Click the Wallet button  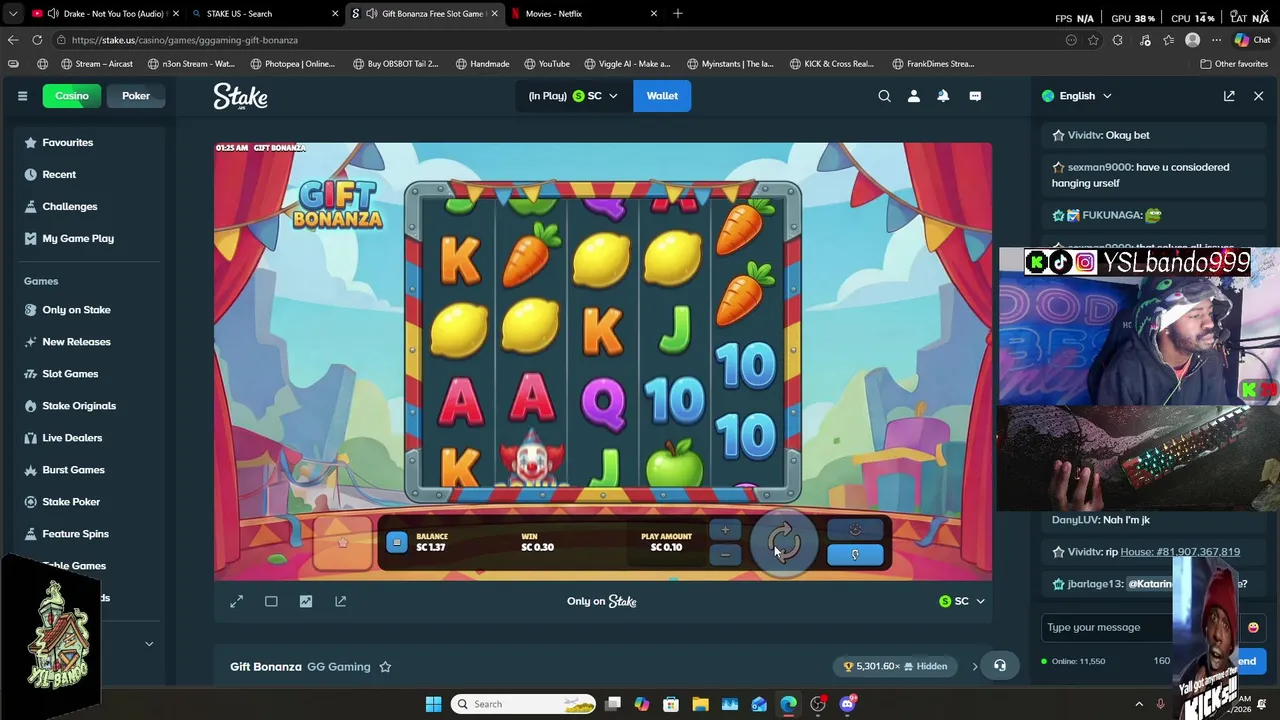[662, 96]
